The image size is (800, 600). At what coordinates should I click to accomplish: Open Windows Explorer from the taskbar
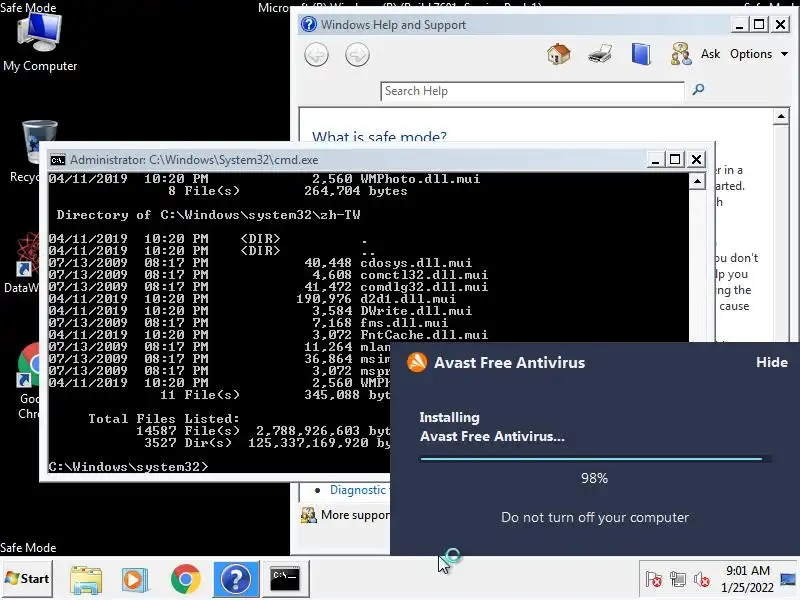tap(86, 580)
